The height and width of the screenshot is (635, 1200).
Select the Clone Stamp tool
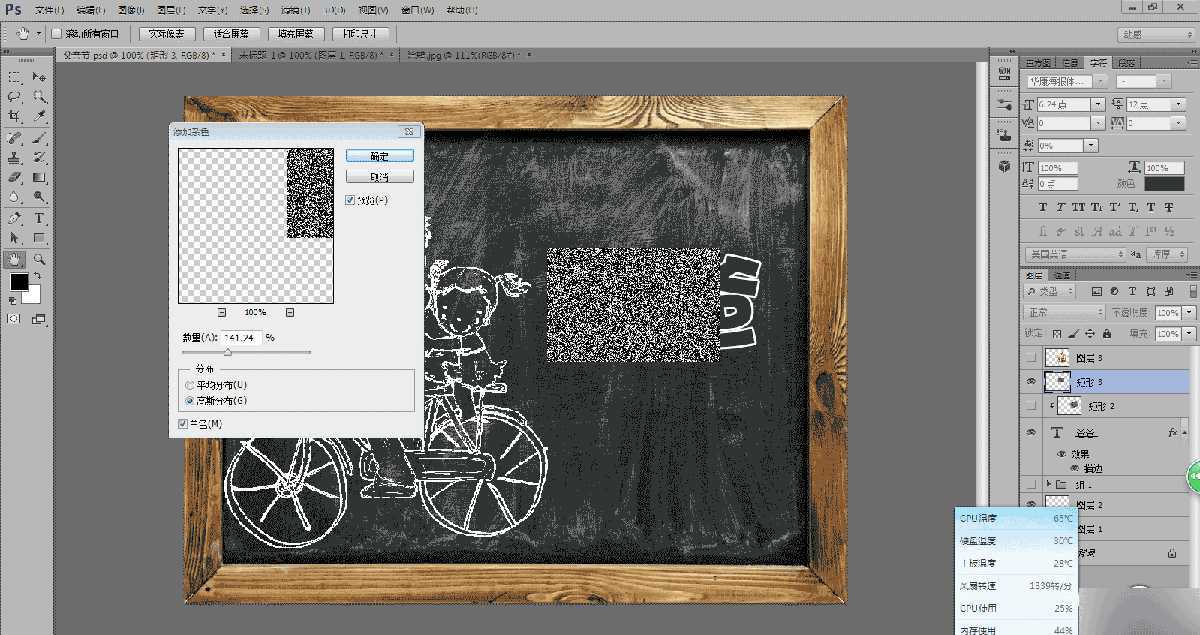click(x=15, y=157)
